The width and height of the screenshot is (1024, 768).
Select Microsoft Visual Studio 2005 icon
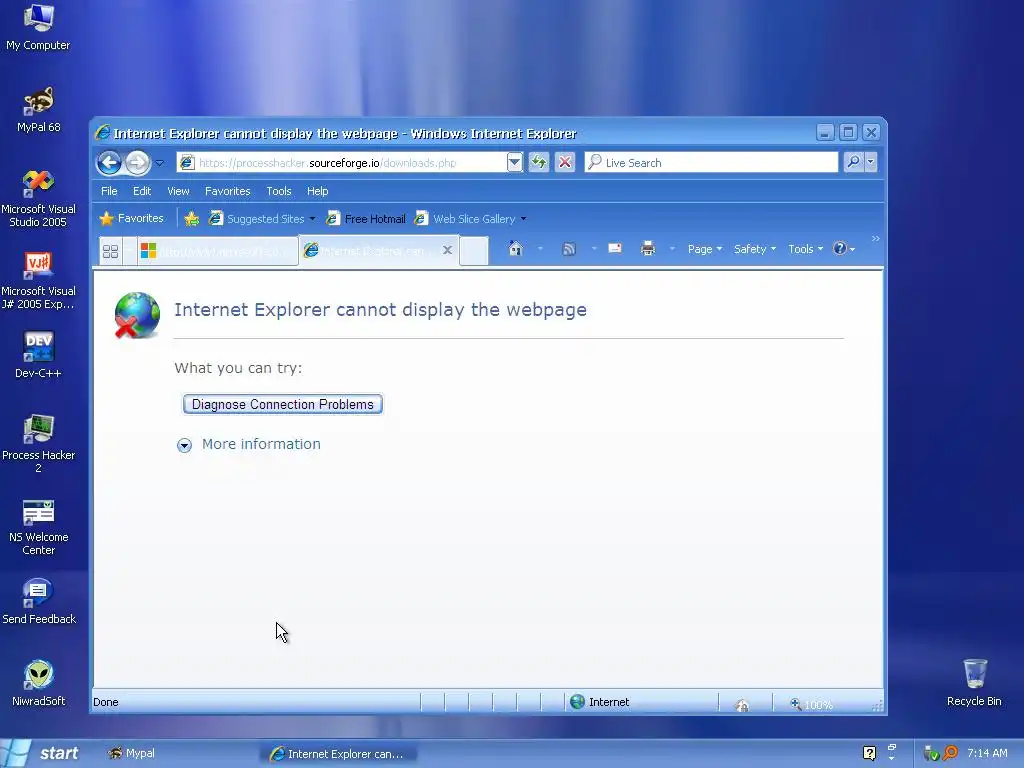pos(38,198)
